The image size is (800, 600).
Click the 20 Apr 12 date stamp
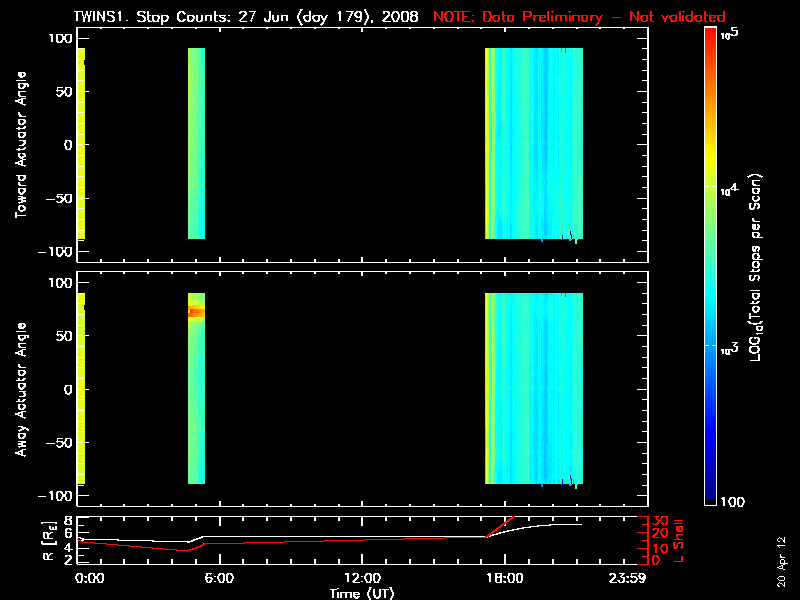(782, 555)
